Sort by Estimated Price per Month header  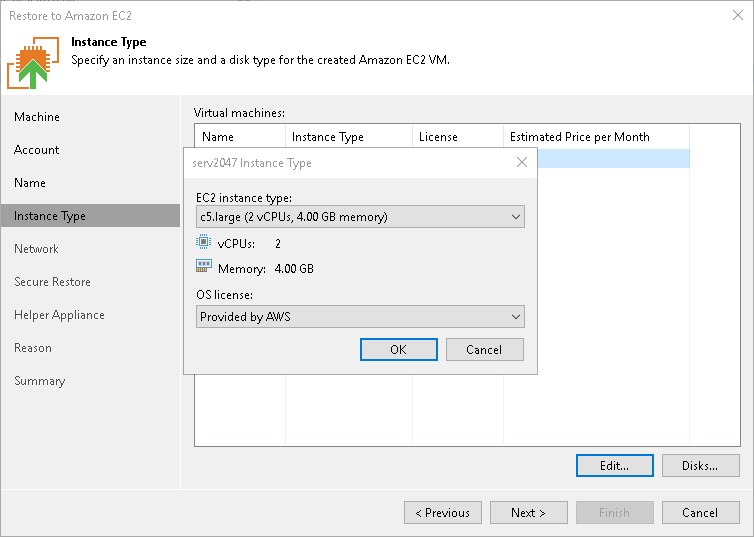596,137
